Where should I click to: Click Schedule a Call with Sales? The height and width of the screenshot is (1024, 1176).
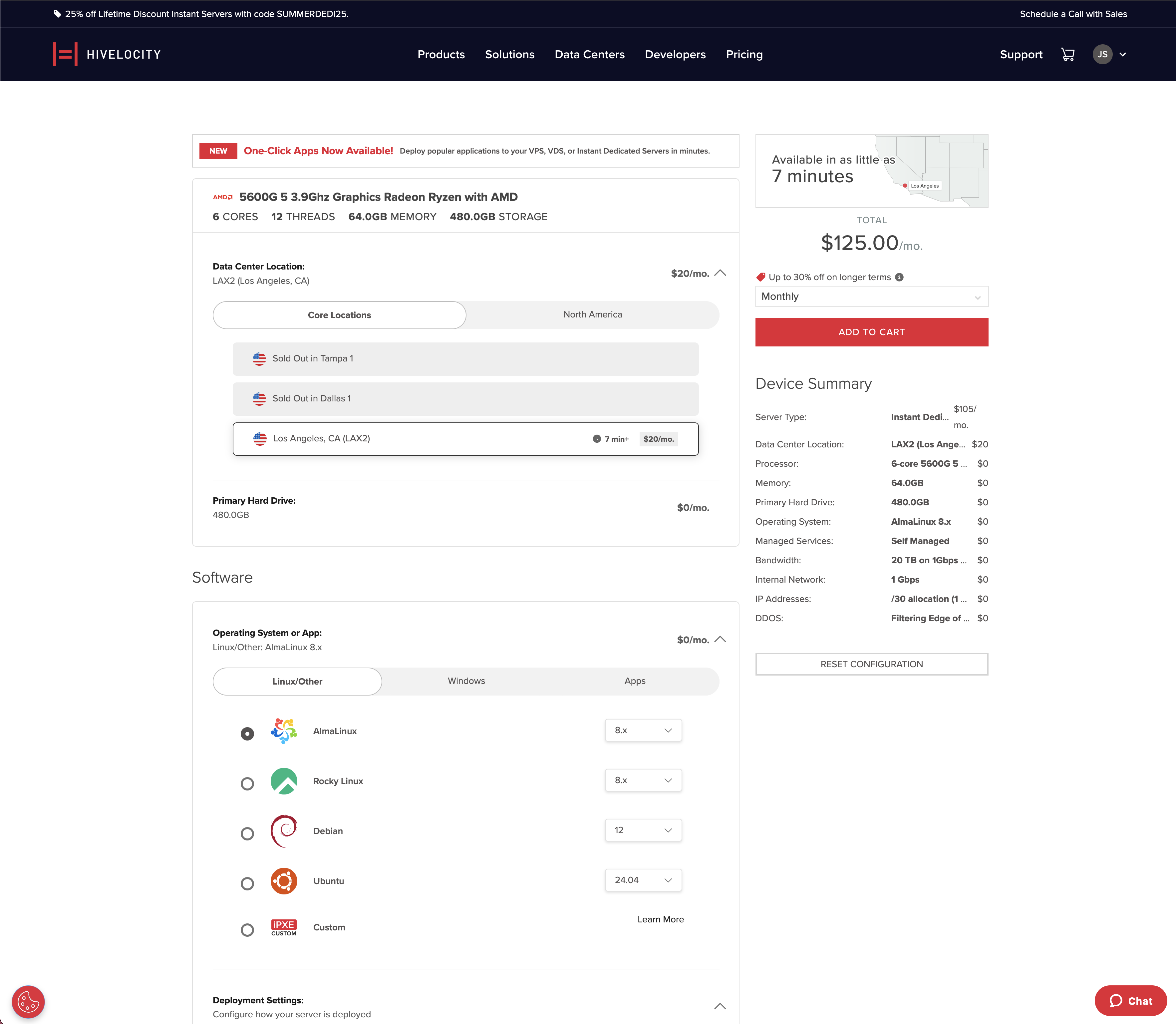(x=1073, y=14)
